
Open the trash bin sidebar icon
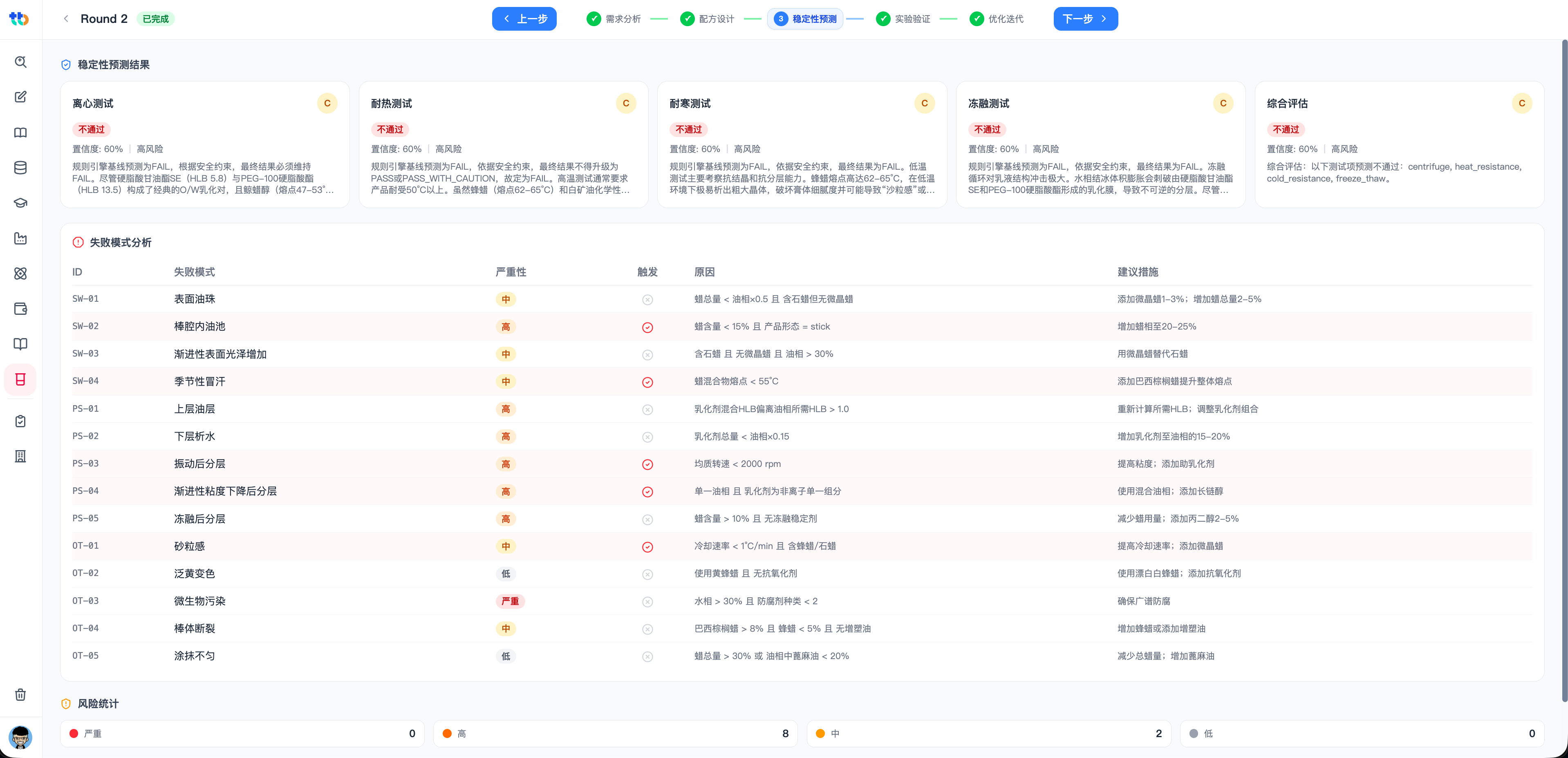[20, 695]
